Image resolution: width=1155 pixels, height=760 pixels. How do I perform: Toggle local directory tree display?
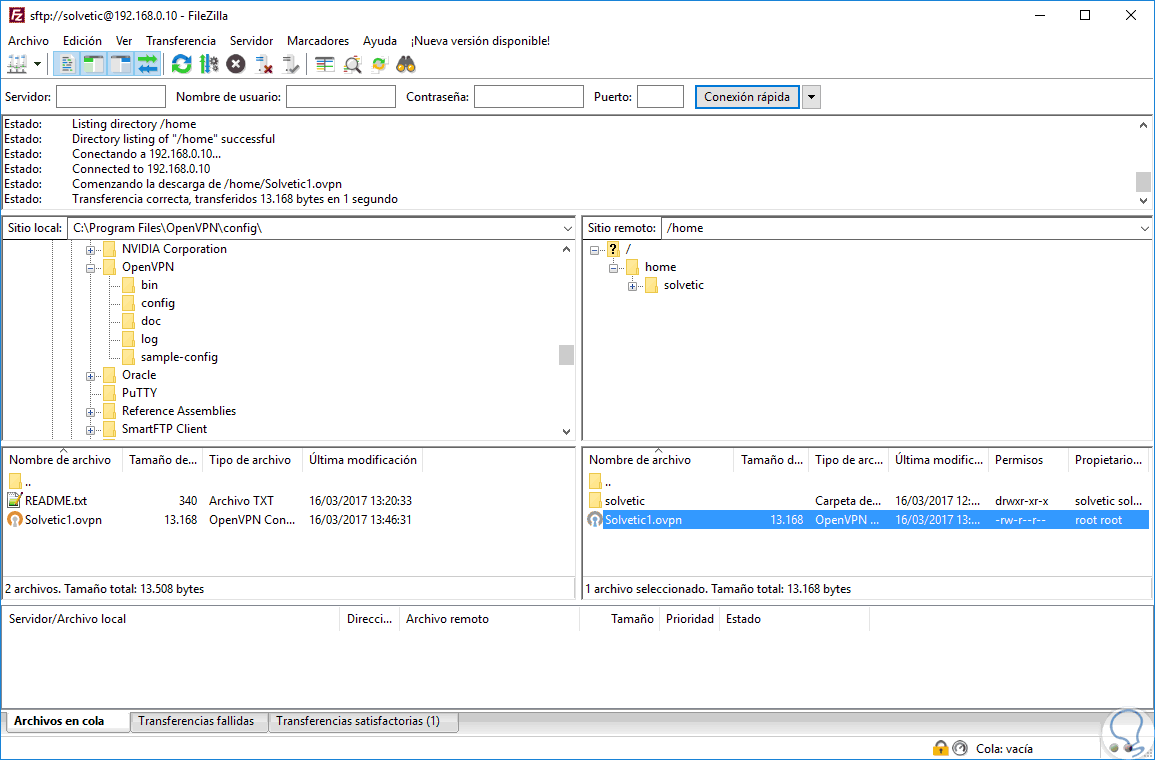pyautogui.click(x=93, y=64)
